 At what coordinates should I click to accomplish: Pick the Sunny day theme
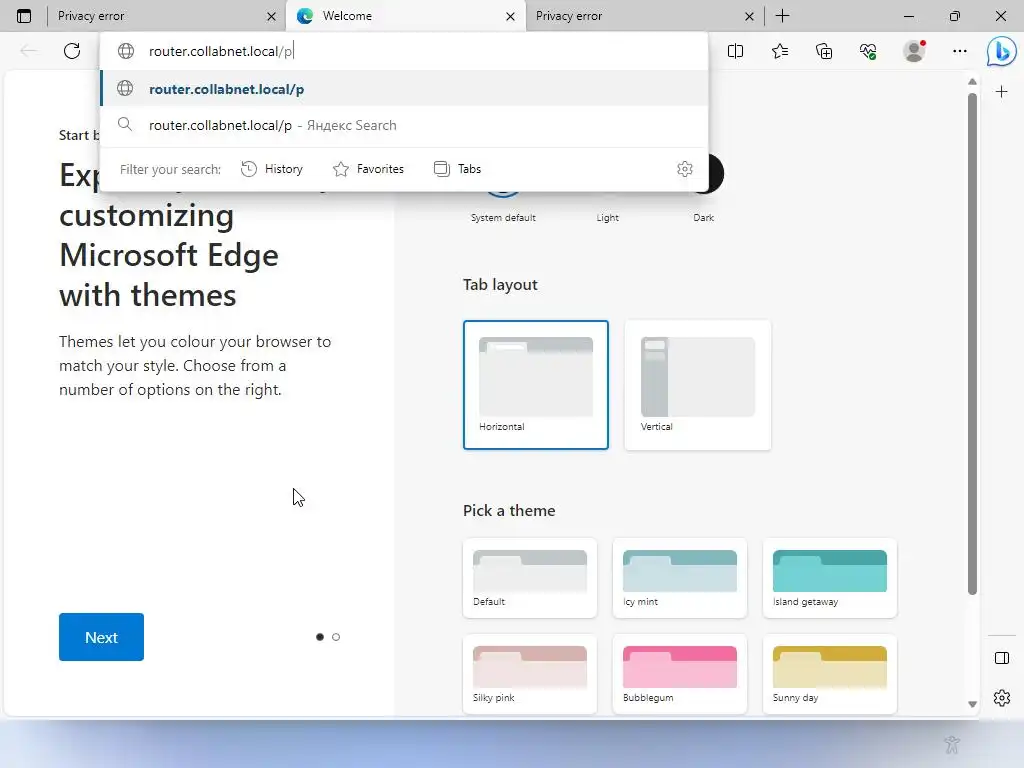[x=829, y=674]
